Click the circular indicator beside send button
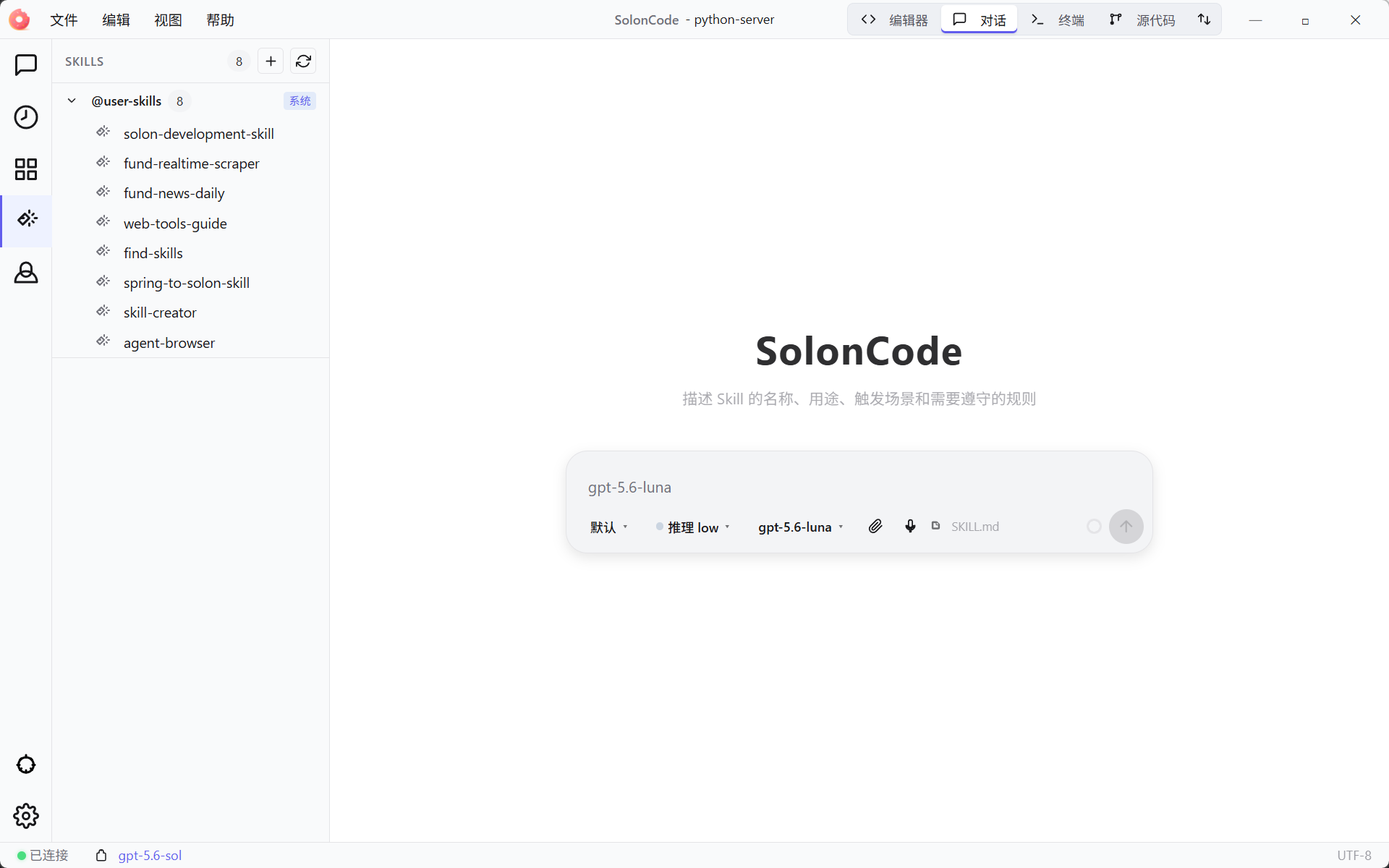 [1094, 527]
